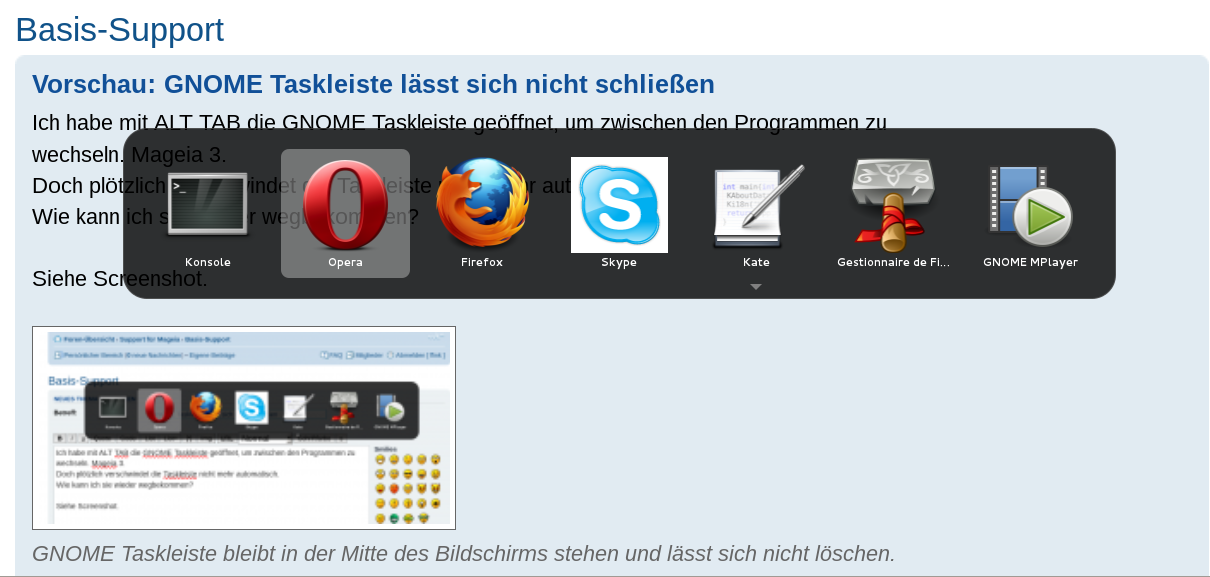1210x577 pixels.
Task: Switch to GNOME MPlayer icon
Action: pyautogui.click(x=1030, y=205)
